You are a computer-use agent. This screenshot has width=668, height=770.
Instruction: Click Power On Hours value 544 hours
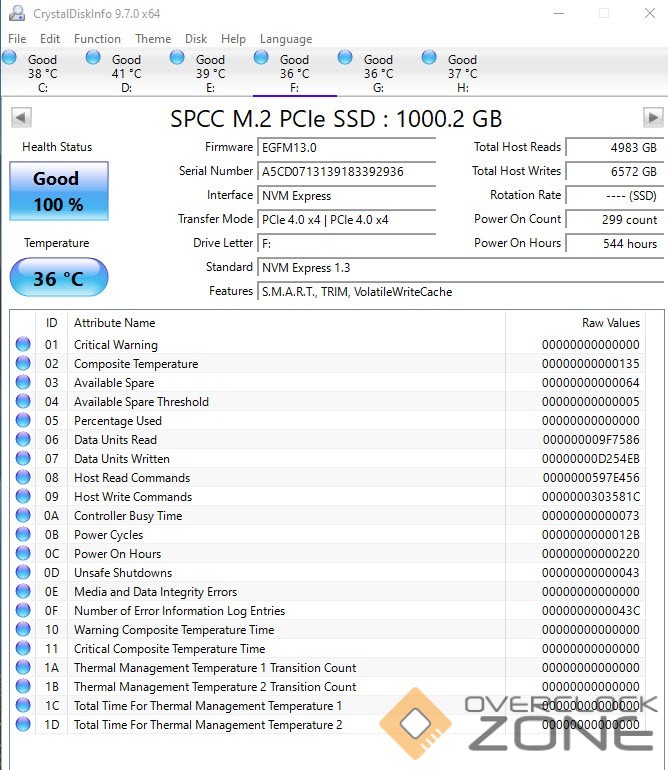pyautogui.click(x=614, y=244)
